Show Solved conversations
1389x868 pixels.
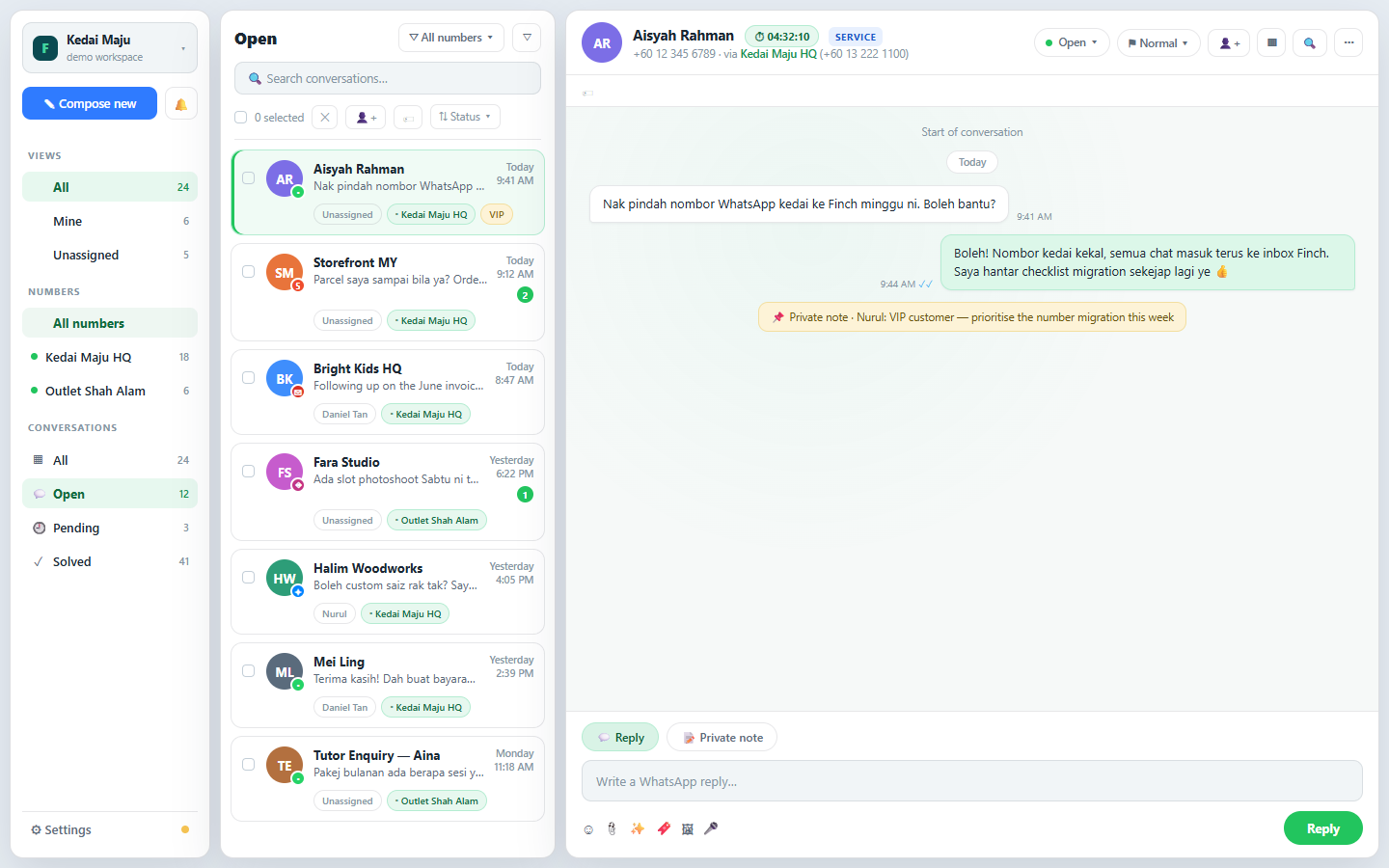[x=110, y=561]
